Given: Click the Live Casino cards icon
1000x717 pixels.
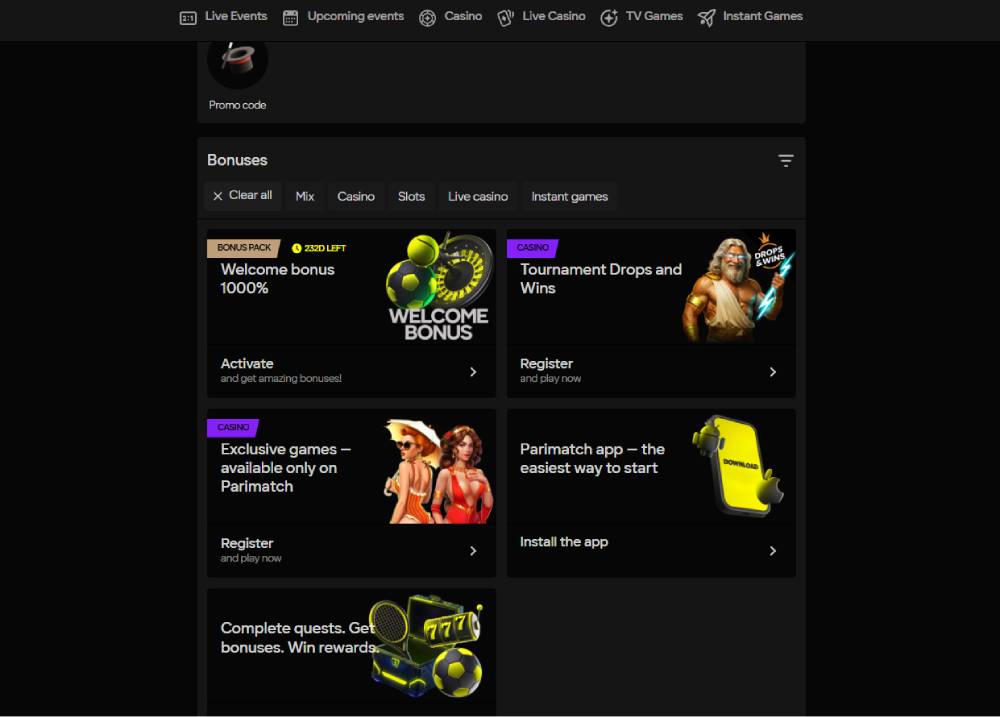Looking at the screenshot, I should (506, 17).
